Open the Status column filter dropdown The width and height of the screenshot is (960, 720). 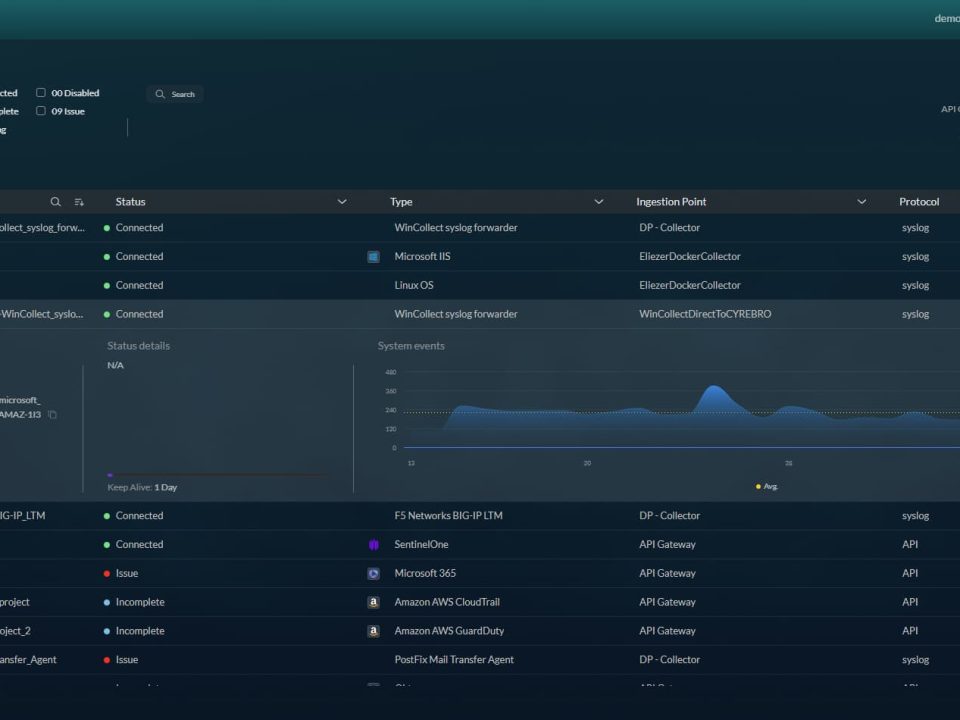(x=342, y=202)
